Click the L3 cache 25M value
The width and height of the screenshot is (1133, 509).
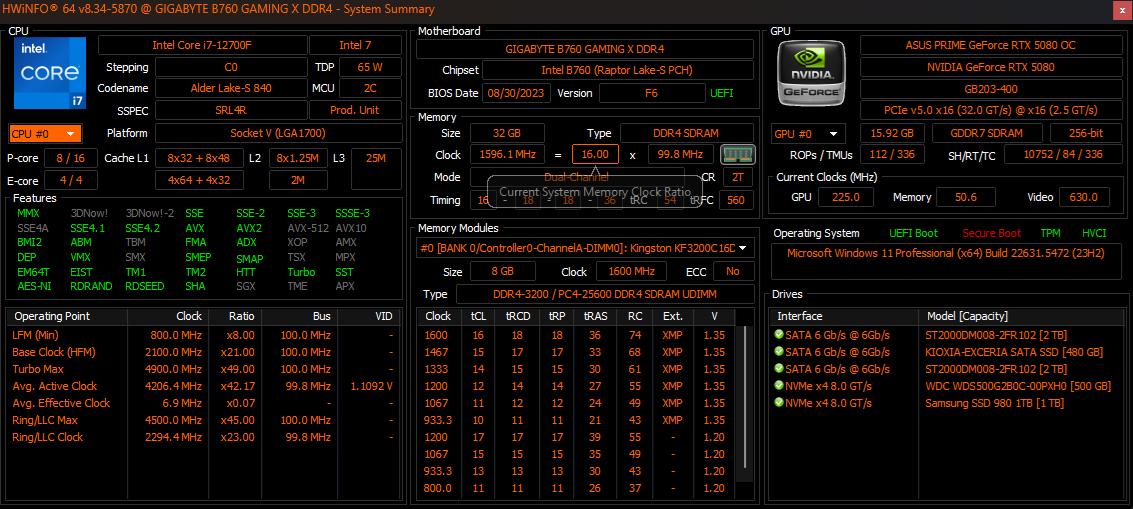point(376,158)
